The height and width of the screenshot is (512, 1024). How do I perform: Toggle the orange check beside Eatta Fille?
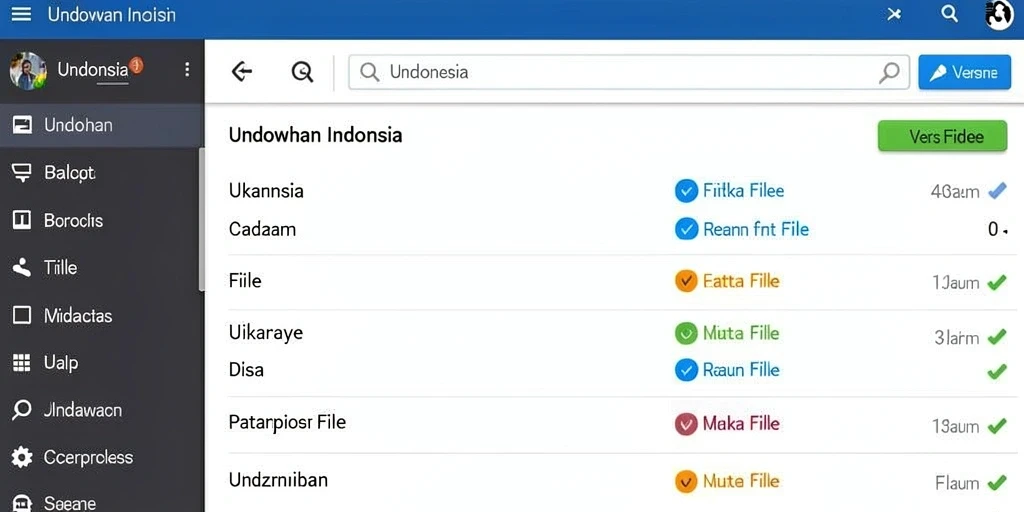pyautogui.click(x=686, y=281)
